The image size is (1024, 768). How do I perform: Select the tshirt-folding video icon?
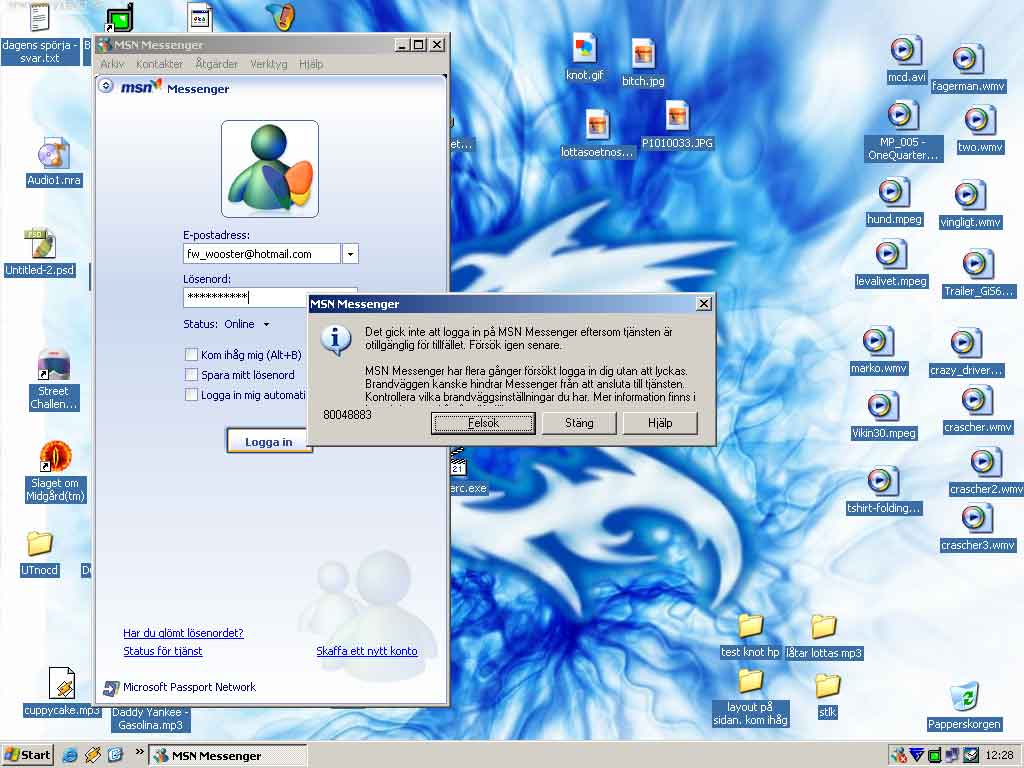(883, 483)
